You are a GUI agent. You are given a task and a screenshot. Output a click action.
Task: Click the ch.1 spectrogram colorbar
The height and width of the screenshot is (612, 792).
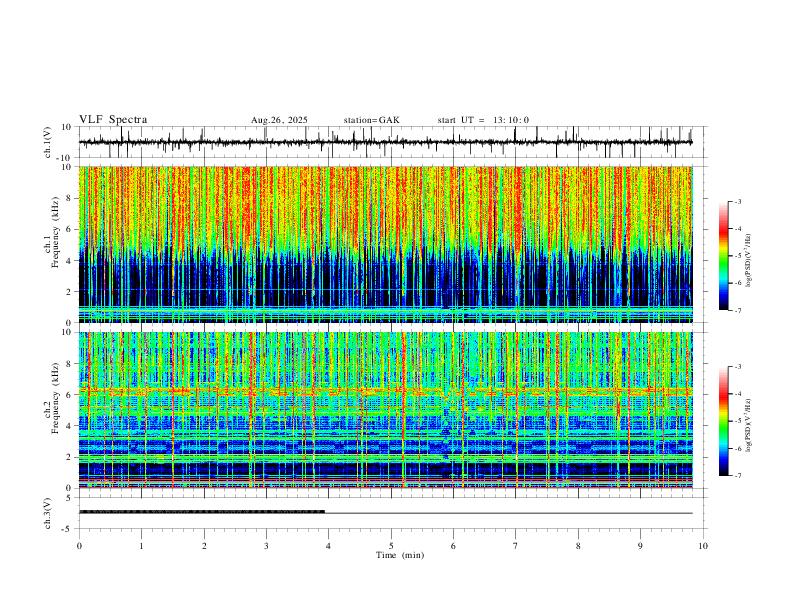click(x=723, y=256)
